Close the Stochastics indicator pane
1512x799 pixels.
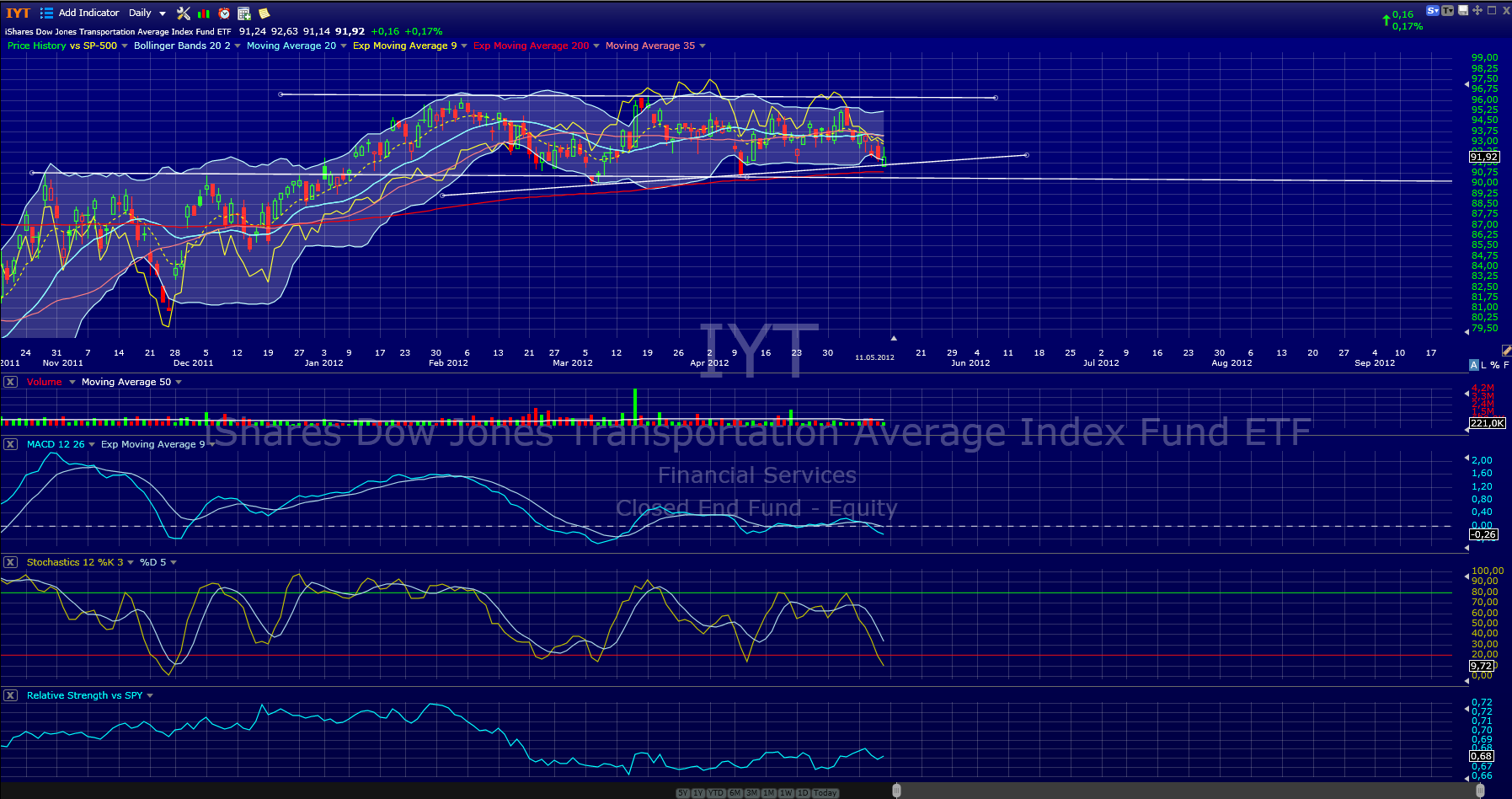[x=10, y=562]
